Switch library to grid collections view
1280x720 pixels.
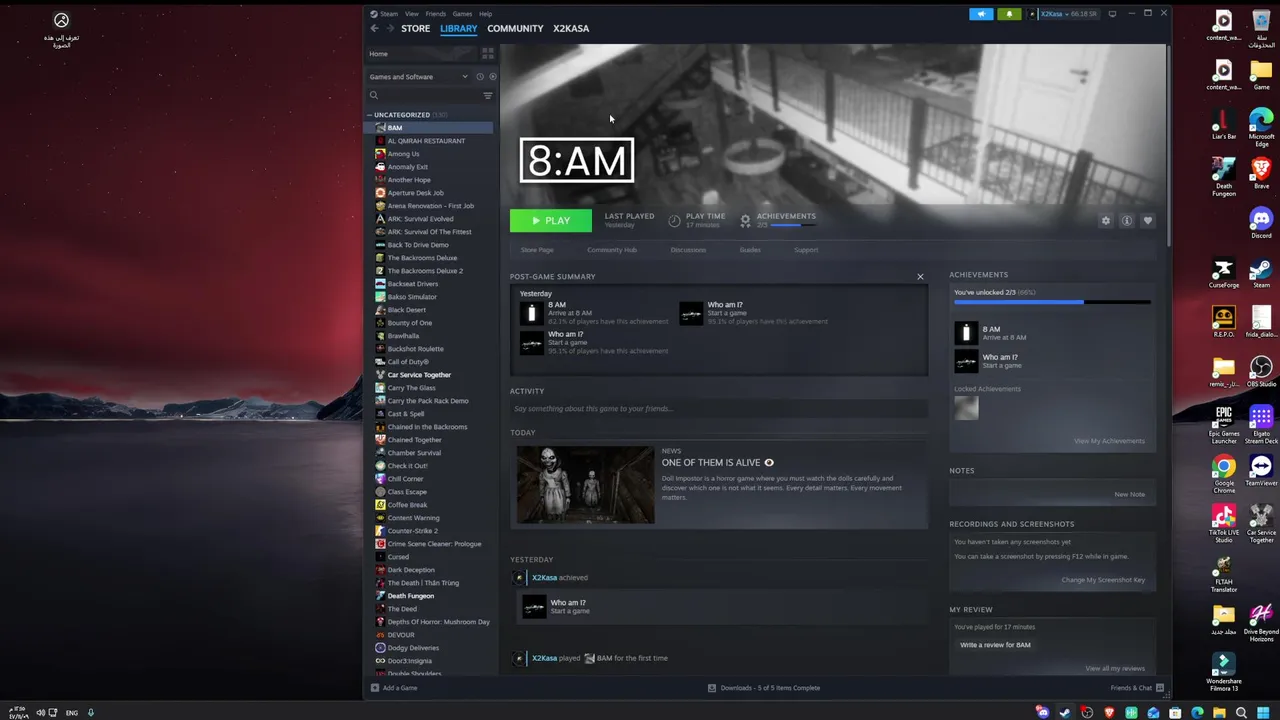click(488, 54)
